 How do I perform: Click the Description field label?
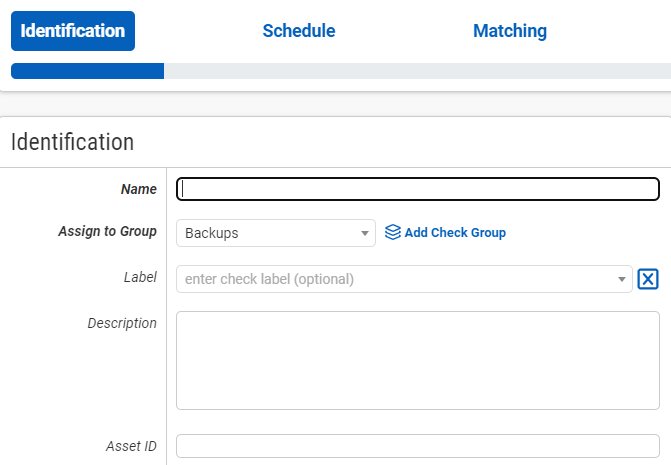pyautogui.click(x=122, y=323)
